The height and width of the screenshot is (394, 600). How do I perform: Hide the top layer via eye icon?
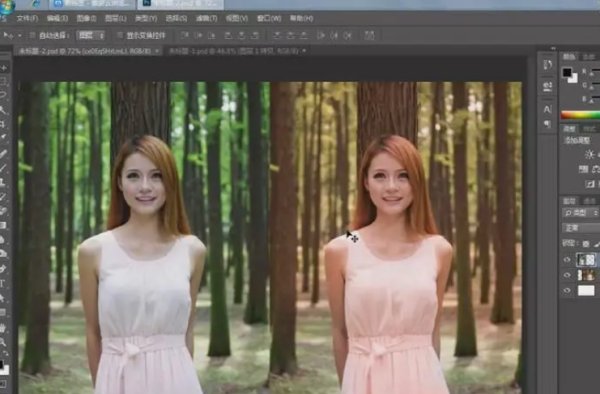[x=567, y=260]
